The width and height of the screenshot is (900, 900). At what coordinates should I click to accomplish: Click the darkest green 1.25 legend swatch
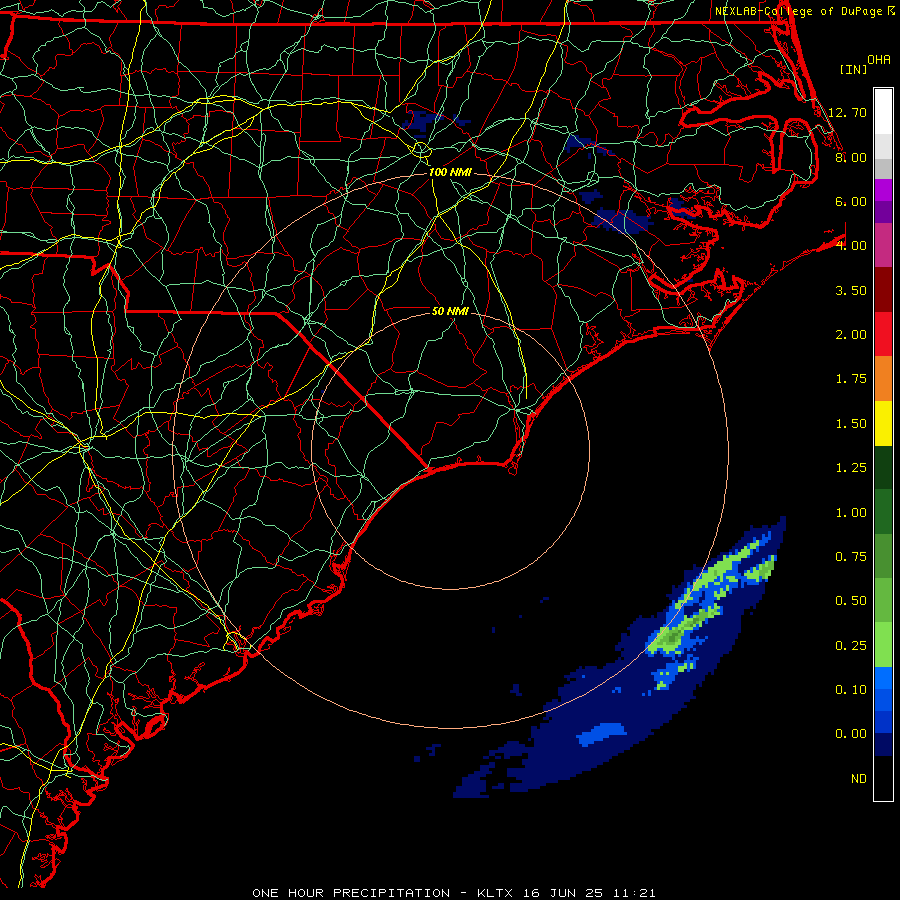click(x=883, y=468)
